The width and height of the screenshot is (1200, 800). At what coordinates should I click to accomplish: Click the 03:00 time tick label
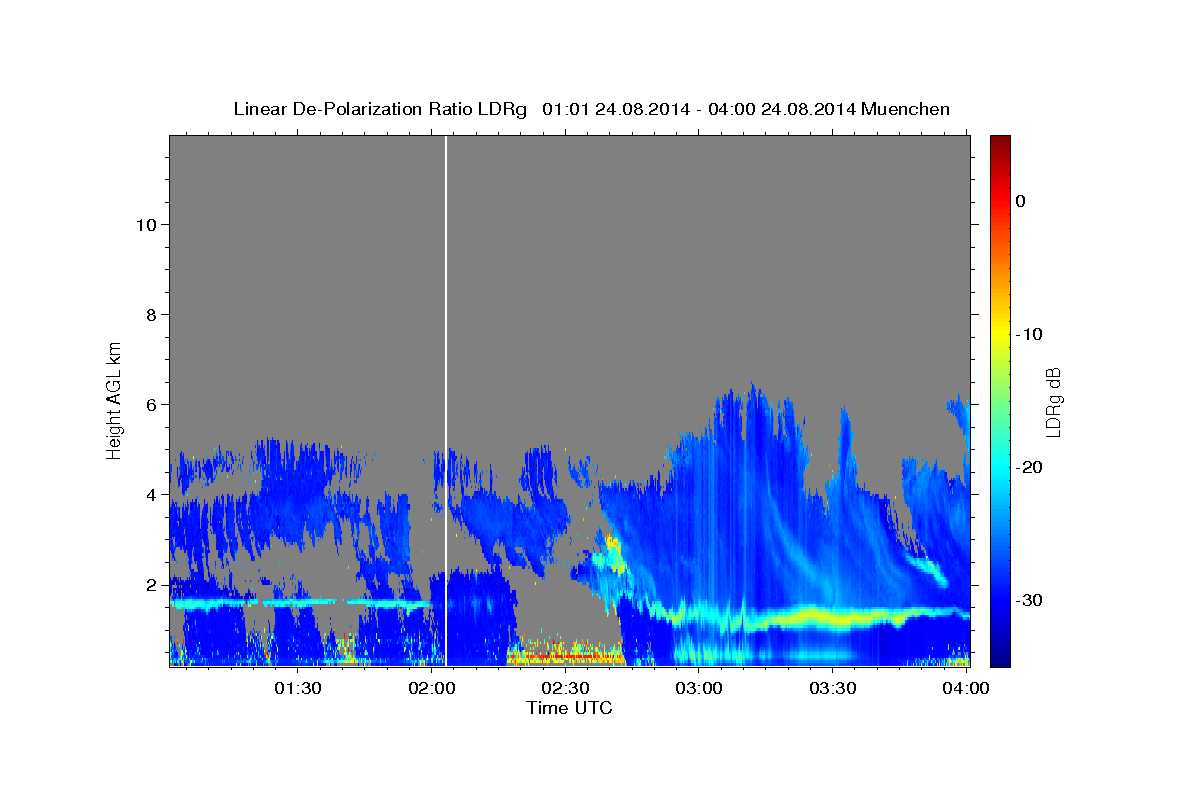coord(699,688)
